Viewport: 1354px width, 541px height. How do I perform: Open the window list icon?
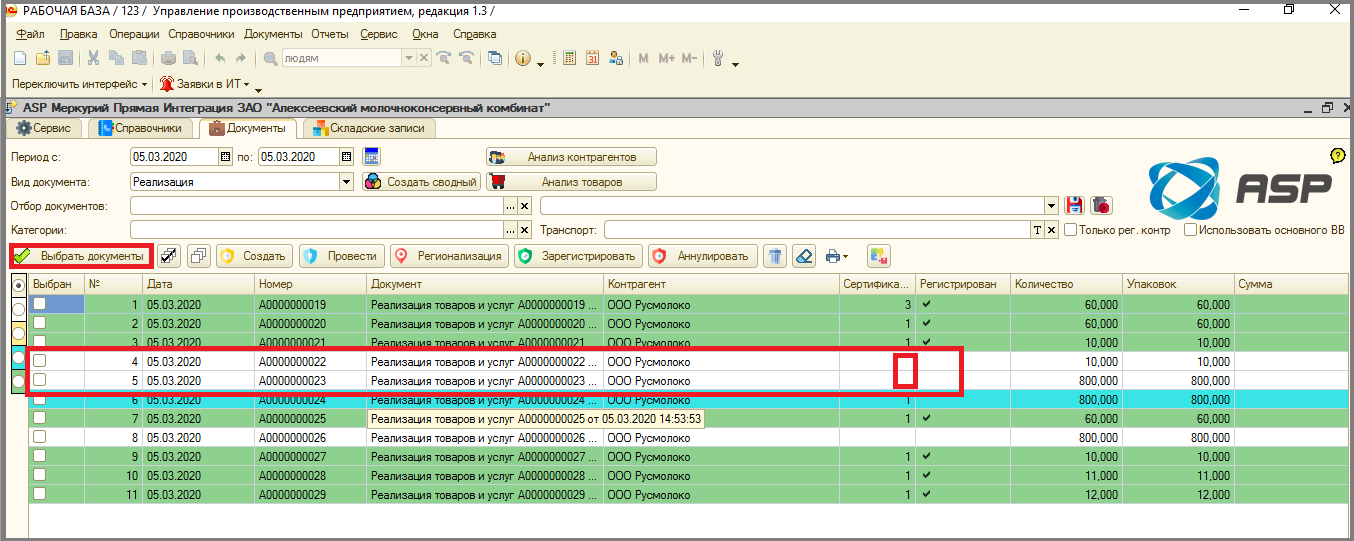point(495,59)
